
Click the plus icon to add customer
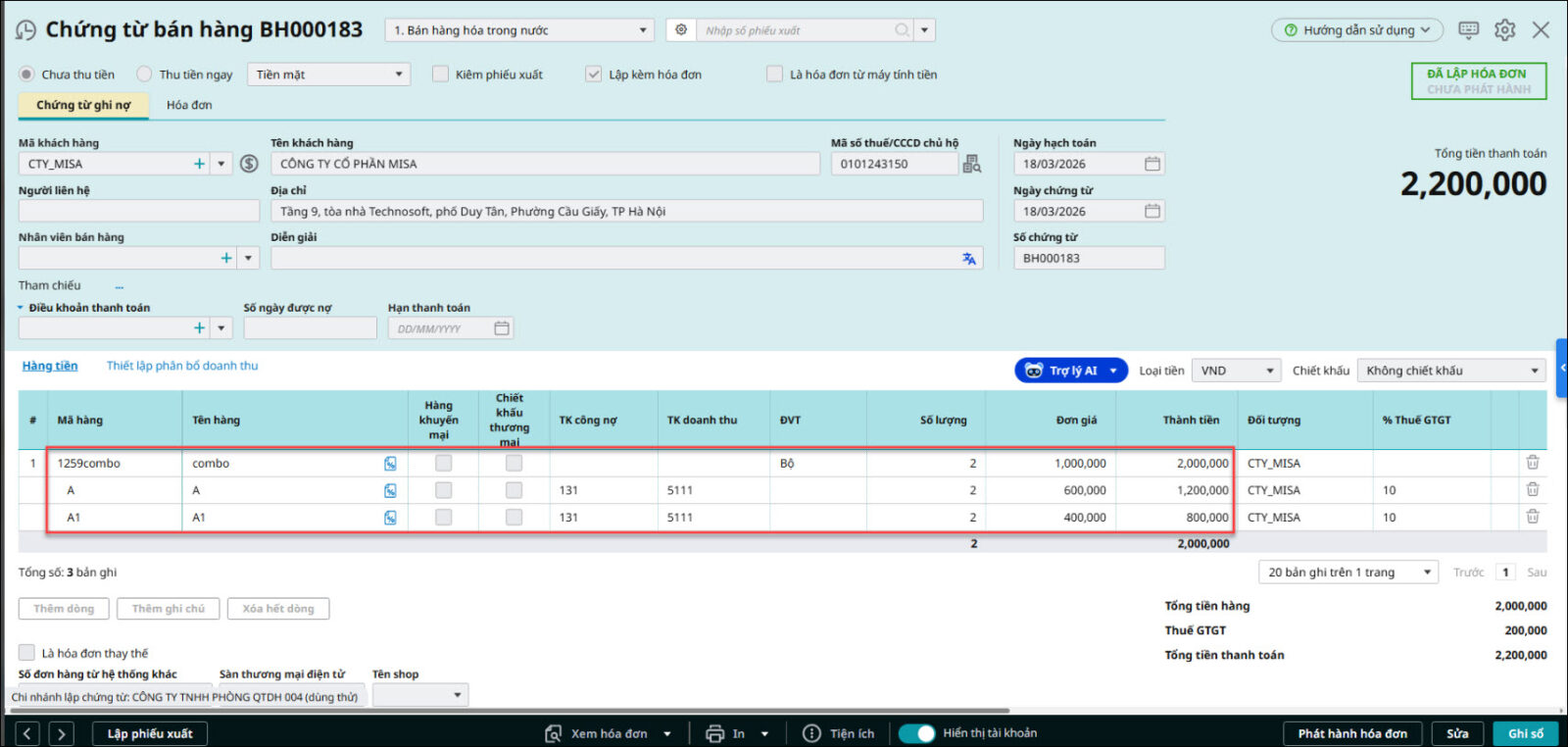(x=200, y=164)
